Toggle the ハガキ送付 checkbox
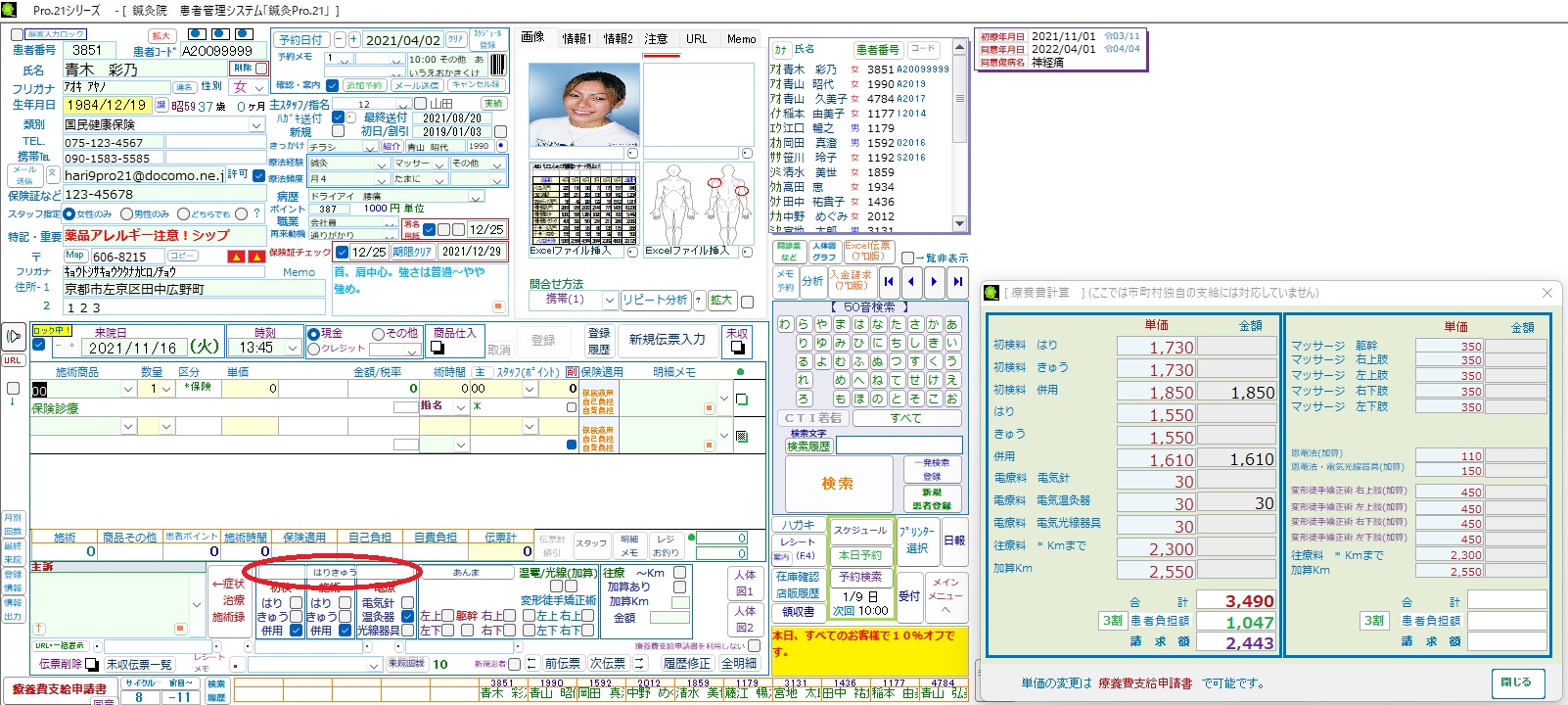The image size is (1568, 705). (x=337, y=117)
